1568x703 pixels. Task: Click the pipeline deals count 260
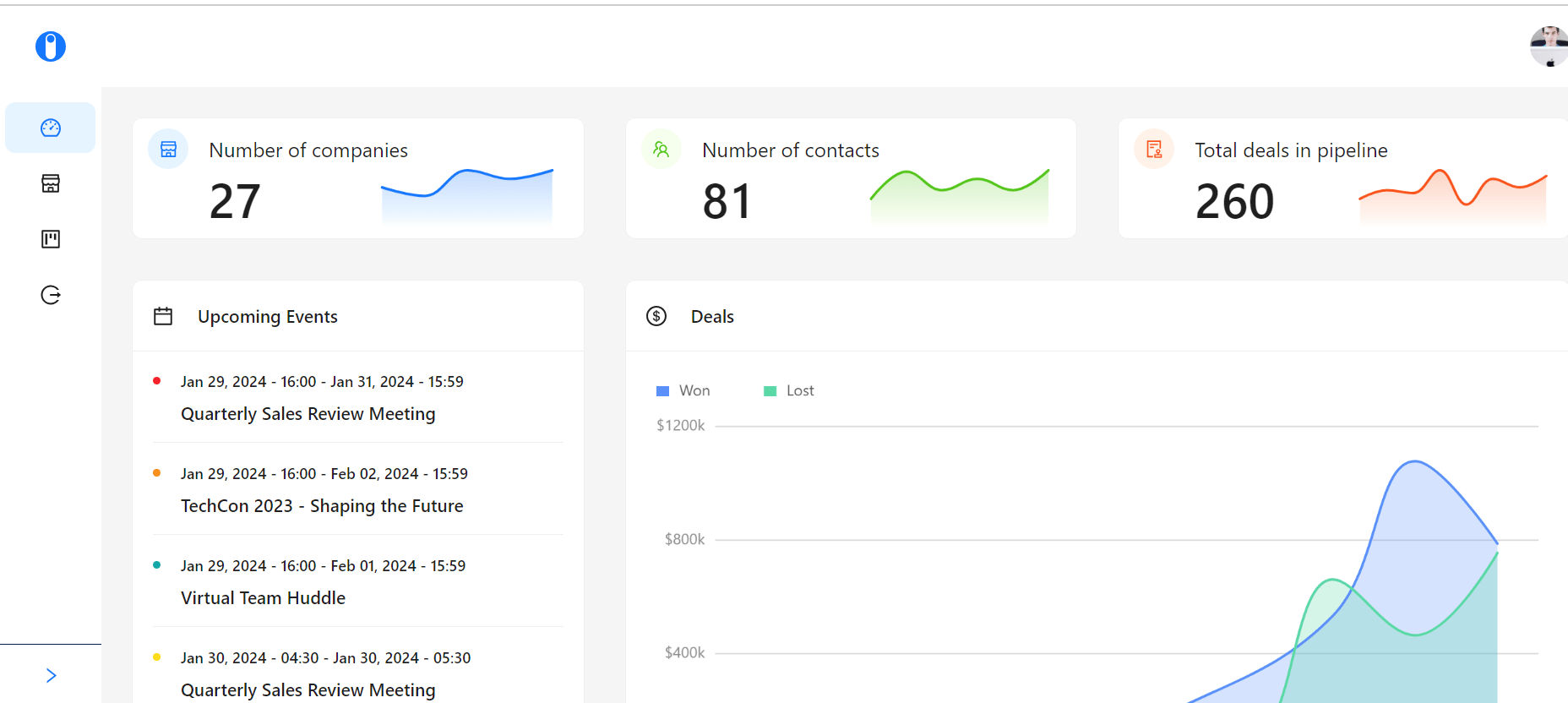click(x=1235, y=201)
